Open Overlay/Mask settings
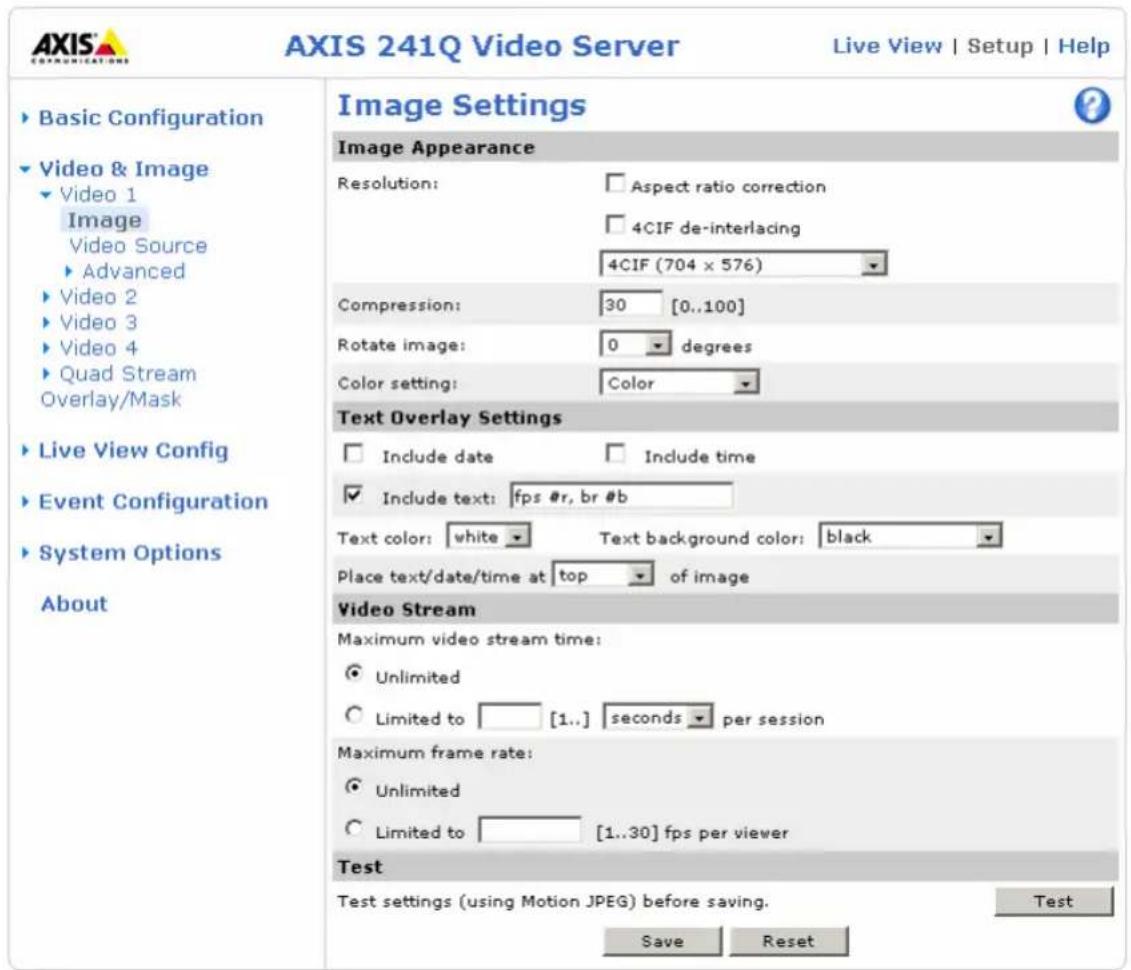1131x970 pixels. point(111,400)
